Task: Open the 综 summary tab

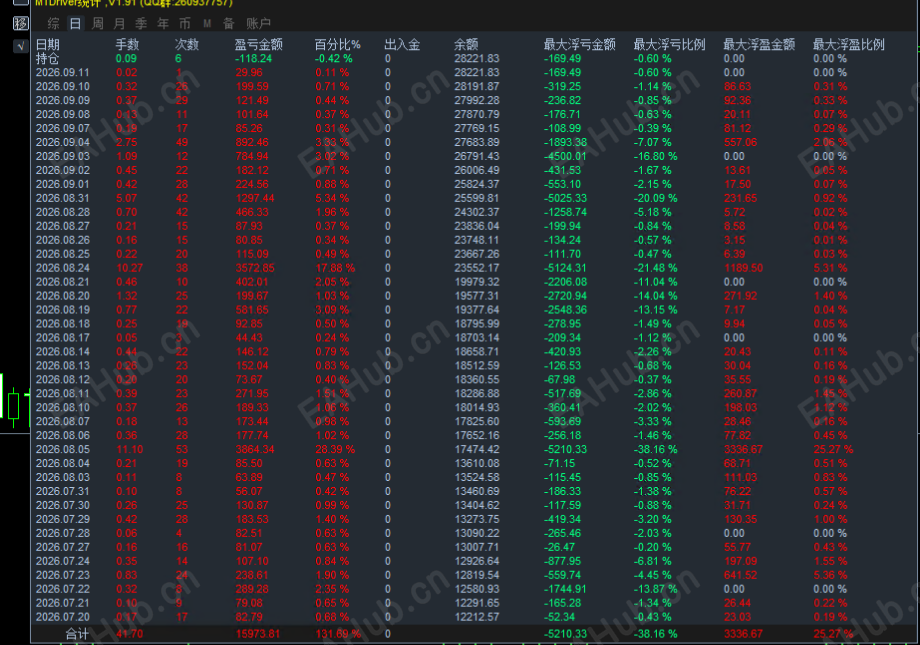Action: pos(53,23)
